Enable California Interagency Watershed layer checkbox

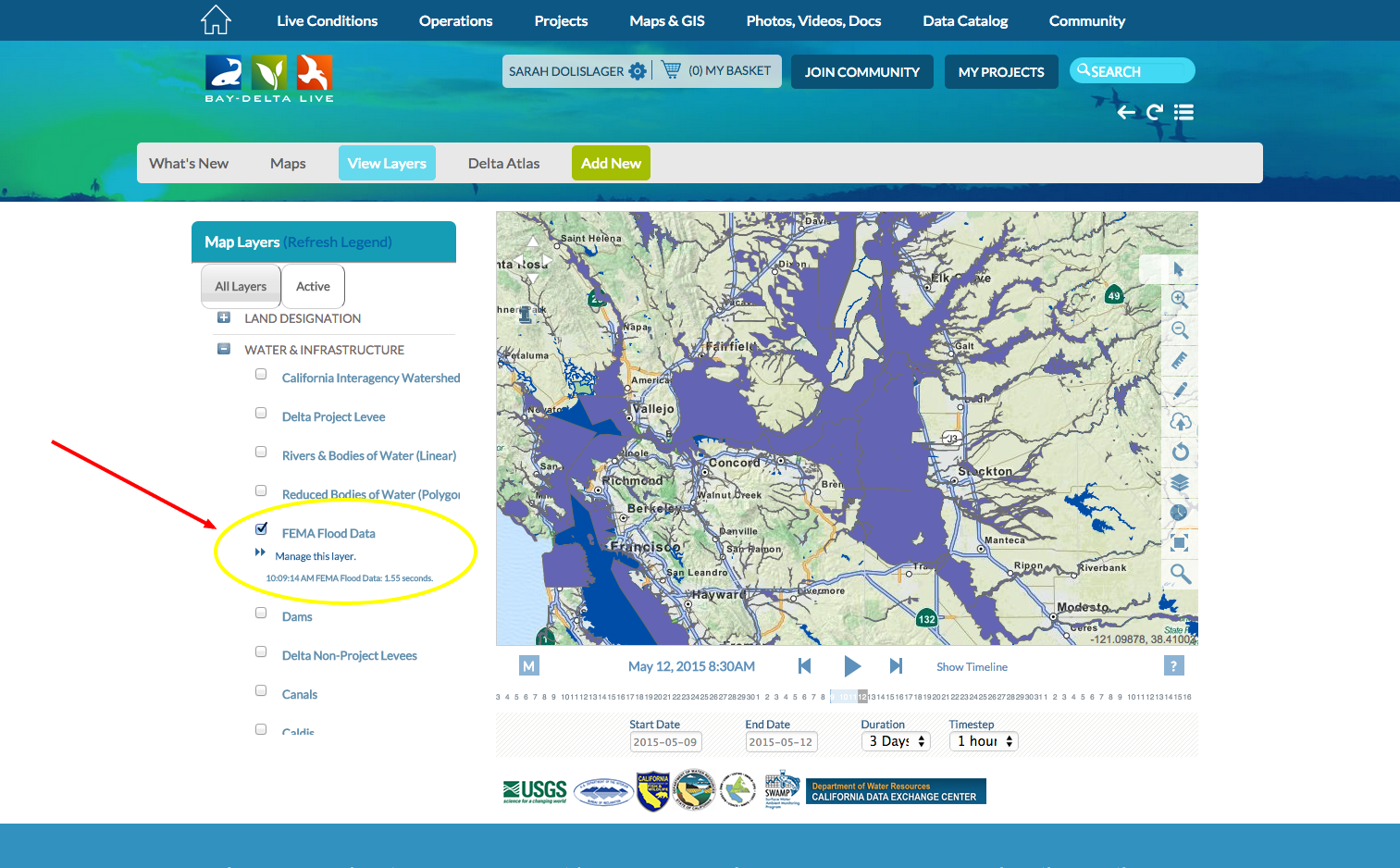pyautogui.click(x=261, y=375)
